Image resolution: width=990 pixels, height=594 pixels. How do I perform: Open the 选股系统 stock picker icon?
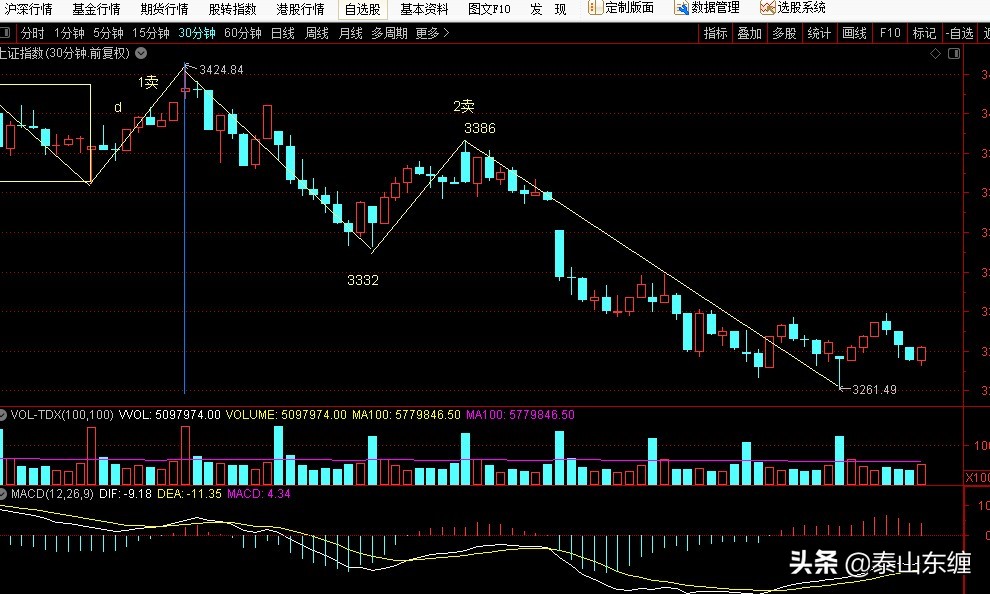point(767,8)
